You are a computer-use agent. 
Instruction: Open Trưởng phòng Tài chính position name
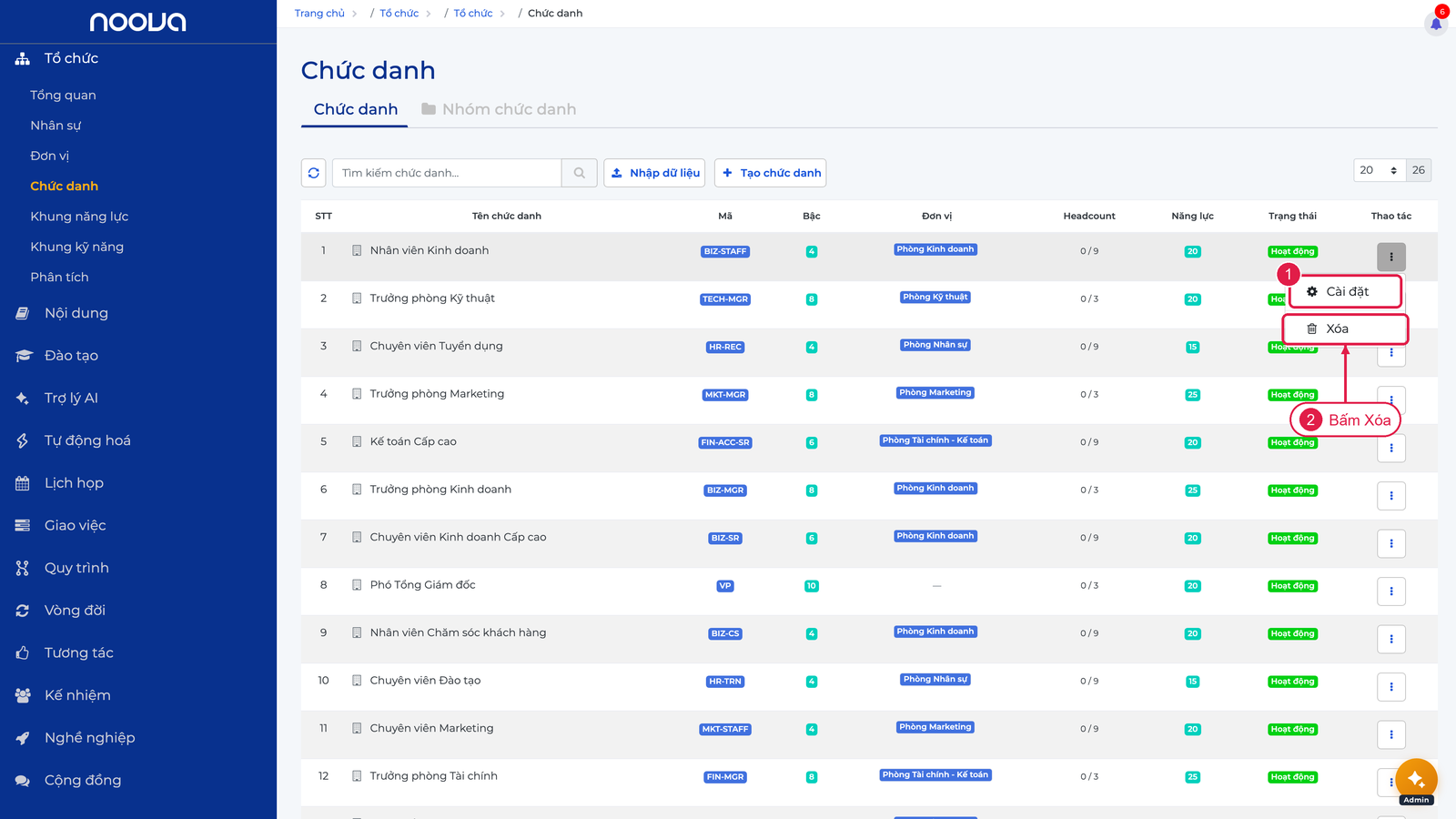point(433,776)
